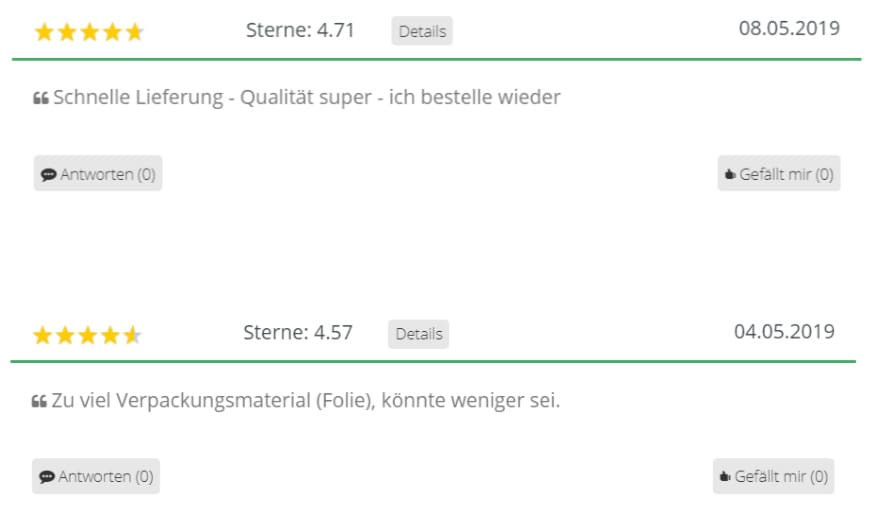Image resolution: width=873 pixels, height=506 pixels.
Task: Click the quote icon before "Zu viel Verpackungsmaterial"
Action: tap(40, 402)
